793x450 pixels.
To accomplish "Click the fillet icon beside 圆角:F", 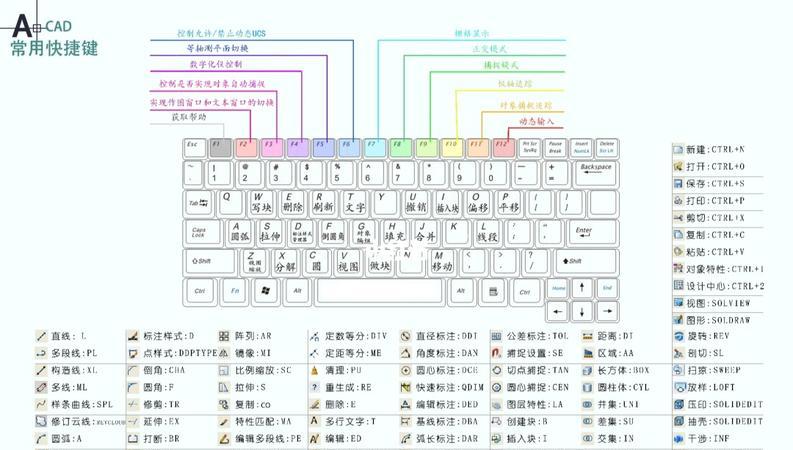I will 133,387.
